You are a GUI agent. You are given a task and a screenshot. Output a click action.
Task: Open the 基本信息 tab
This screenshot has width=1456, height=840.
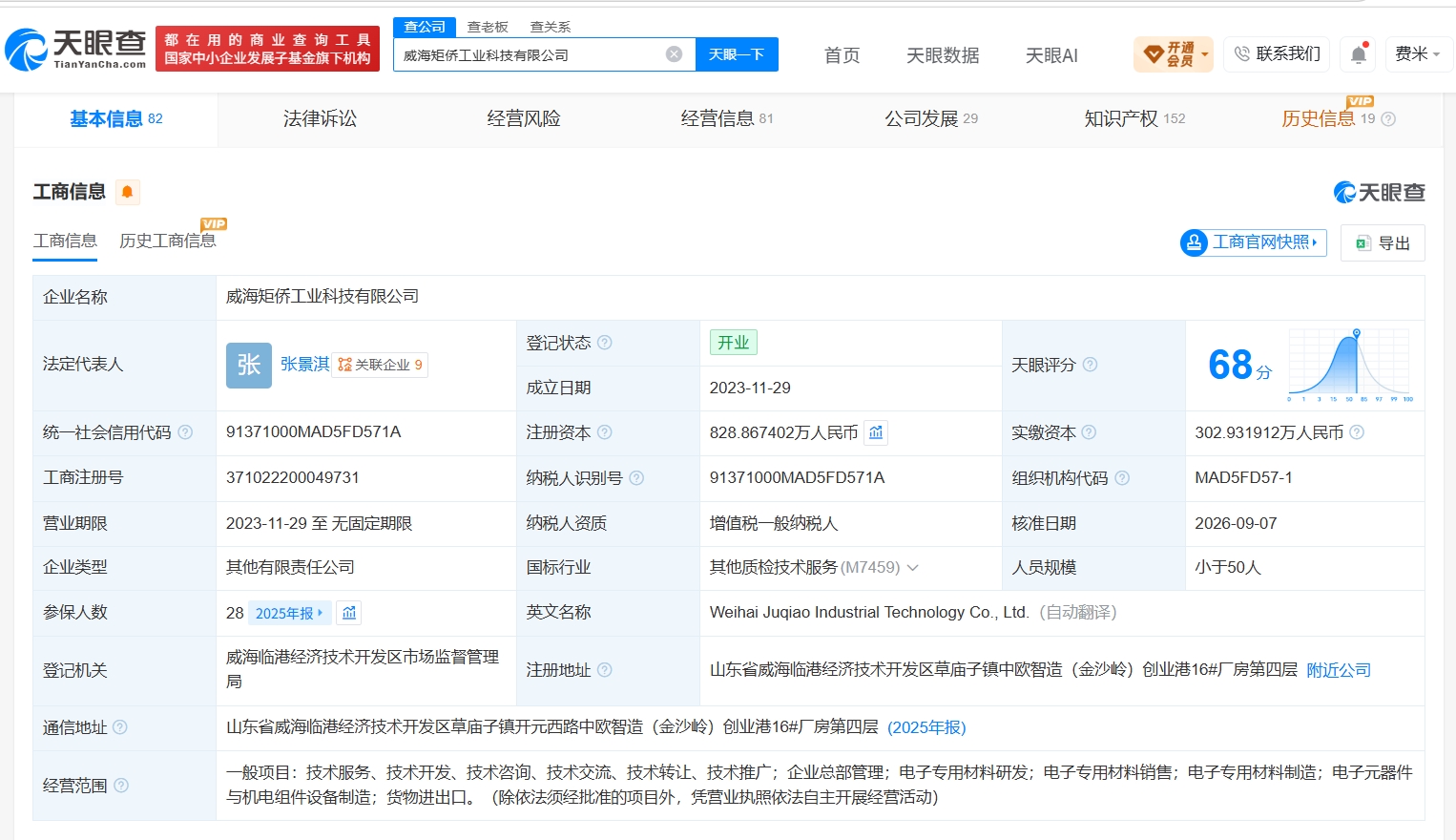pos(116,119)
